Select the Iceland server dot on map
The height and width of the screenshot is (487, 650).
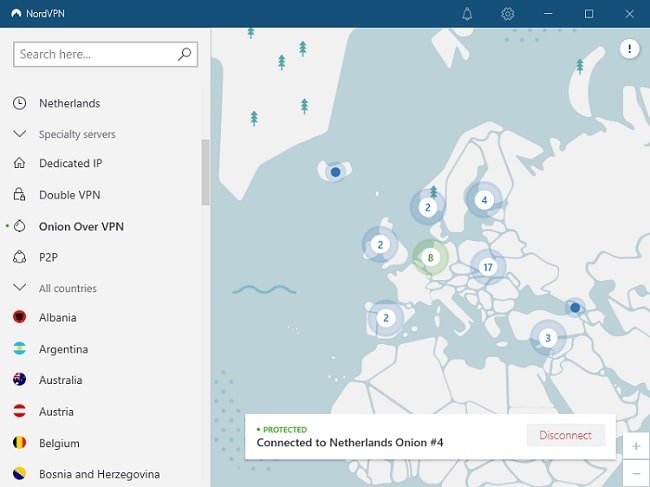click(x=335, y=172)
